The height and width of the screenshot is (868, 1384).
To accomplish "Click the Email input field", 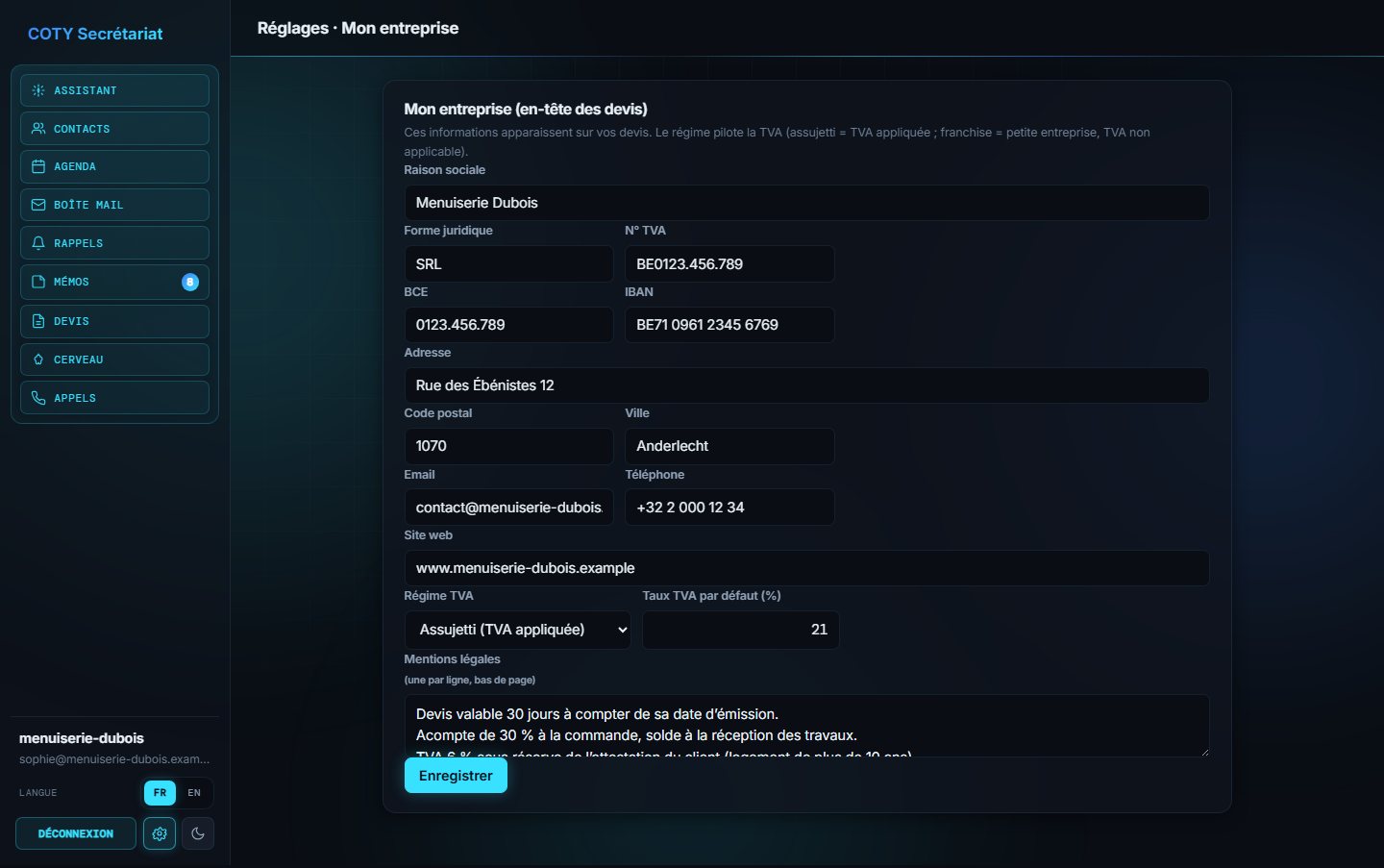I will click(508, 508).
